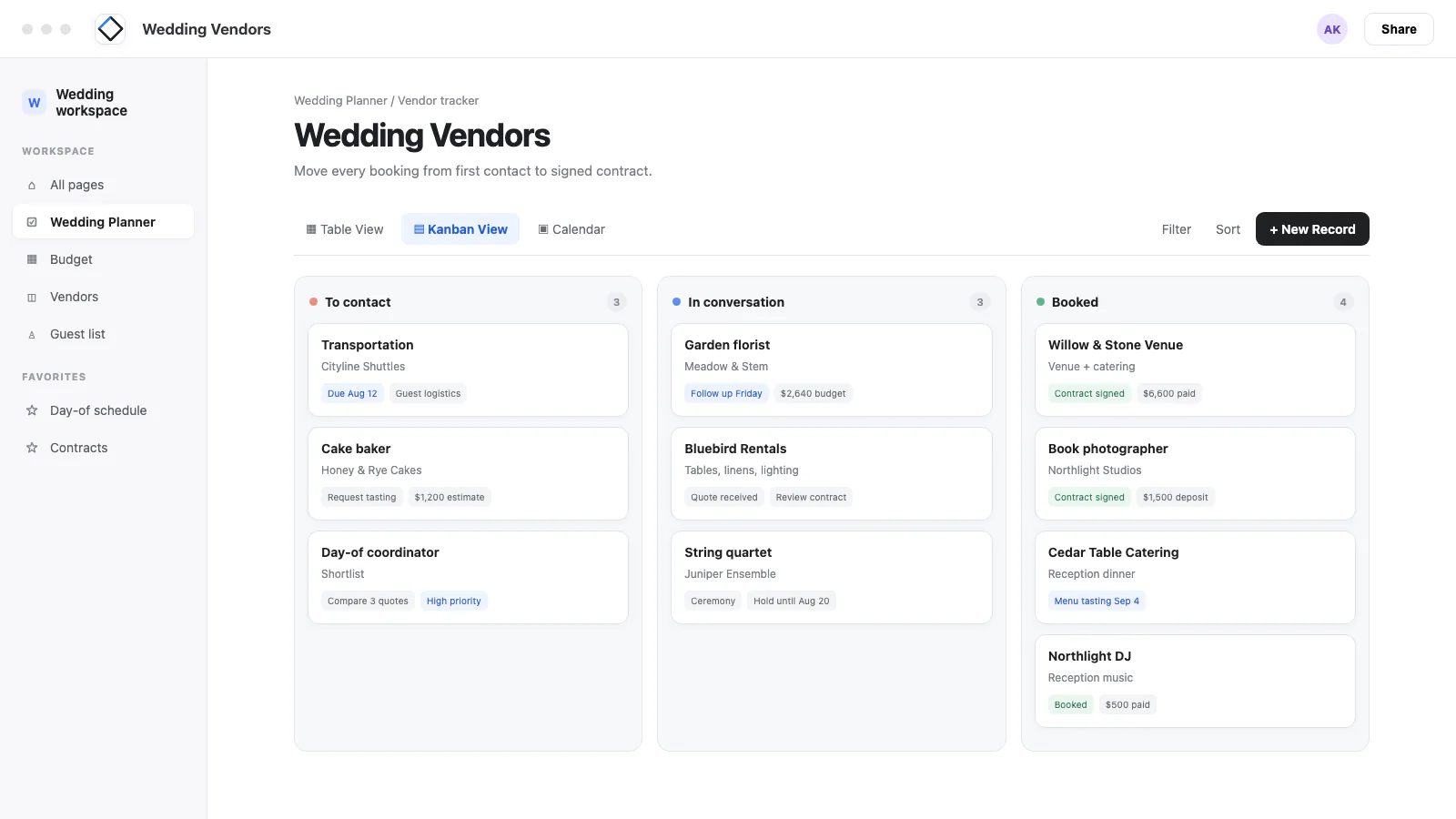Open the Filter options

click(x=1176, y=229)
